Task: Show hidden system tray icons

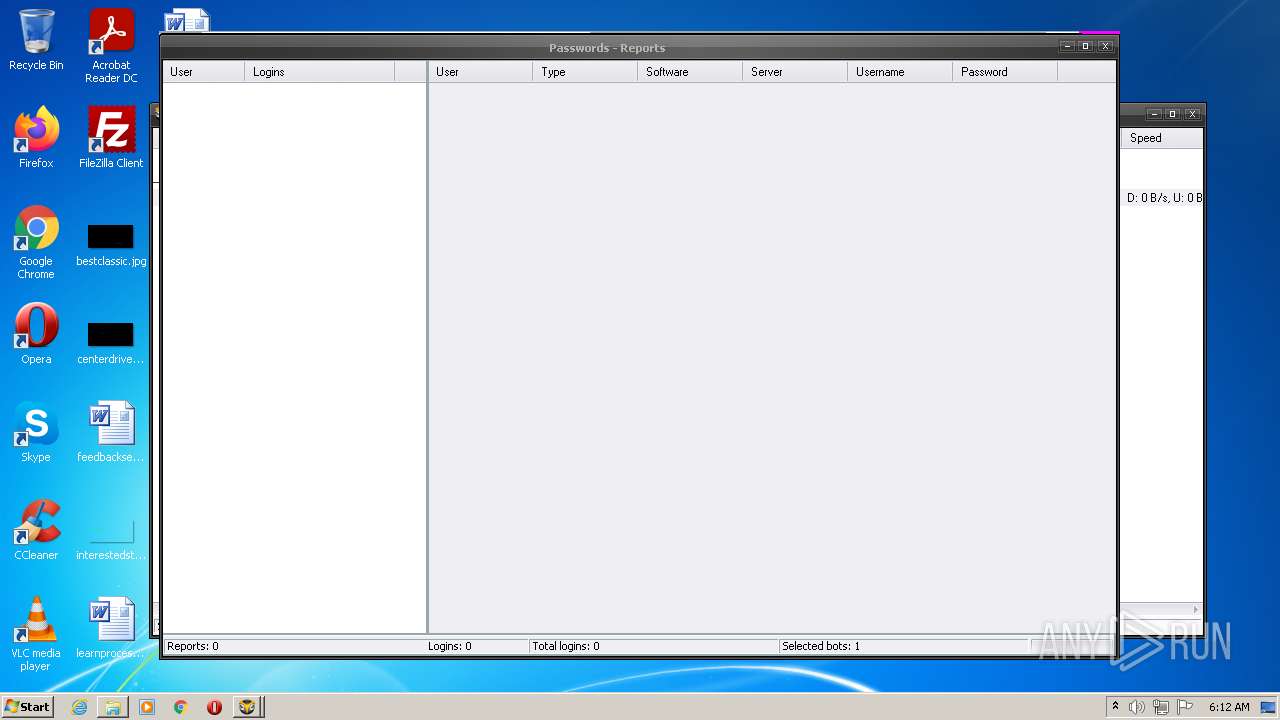Action: click(x=1115, y=707)
